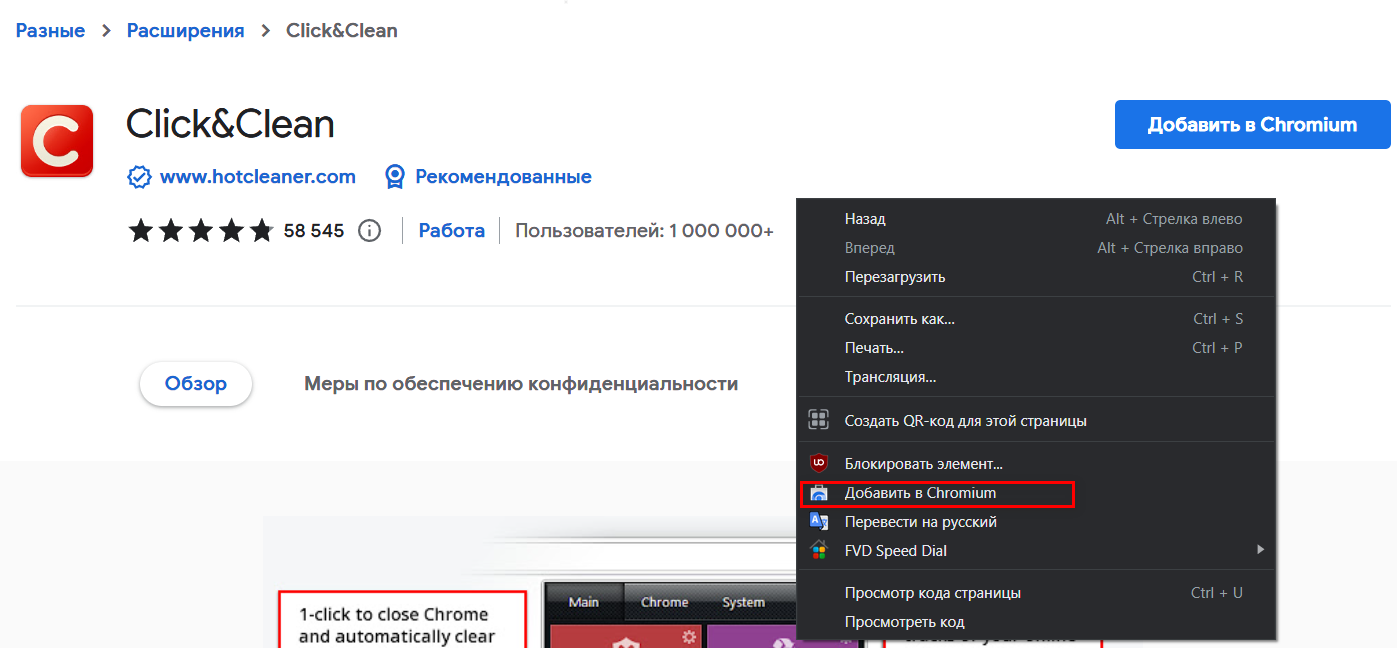The image size is (1397, 648).
Task: Click the five-star rating
Action: [201, 231]
